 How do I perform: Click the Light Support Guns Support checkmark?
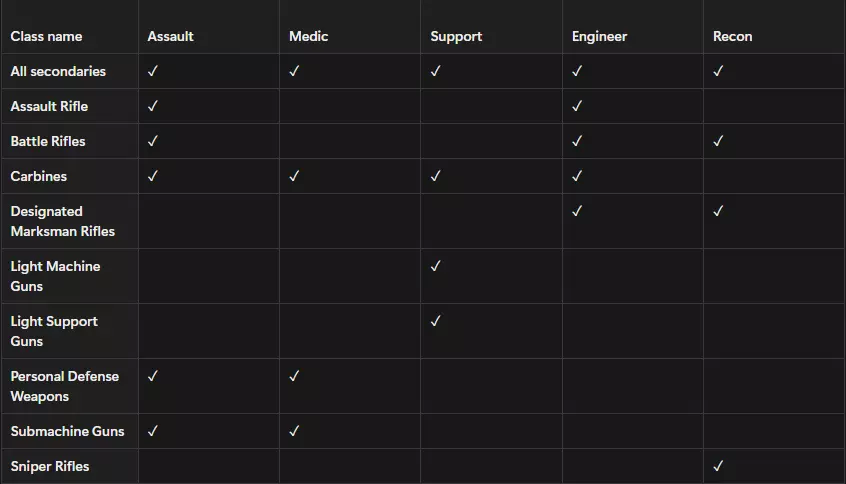pos(435,321)
